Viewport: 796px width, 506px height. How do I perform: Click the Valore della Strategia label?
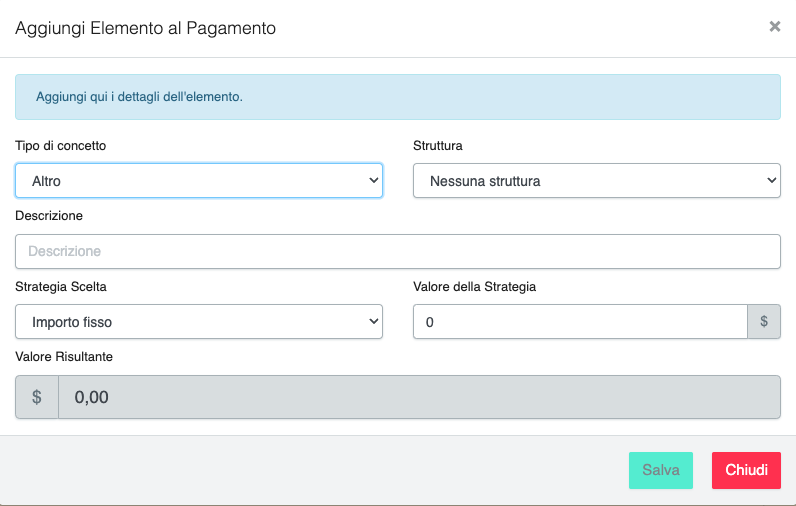coord(475,286)
